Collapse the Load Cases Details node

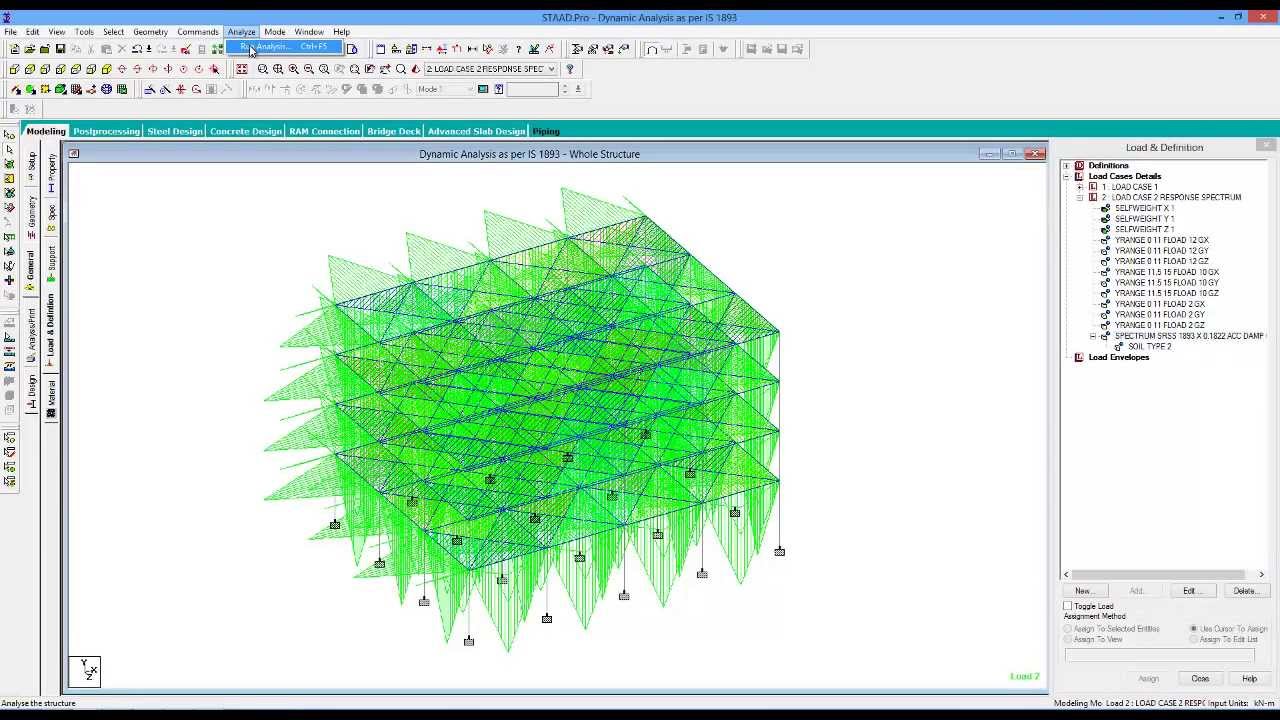[x=1066, y=176]
